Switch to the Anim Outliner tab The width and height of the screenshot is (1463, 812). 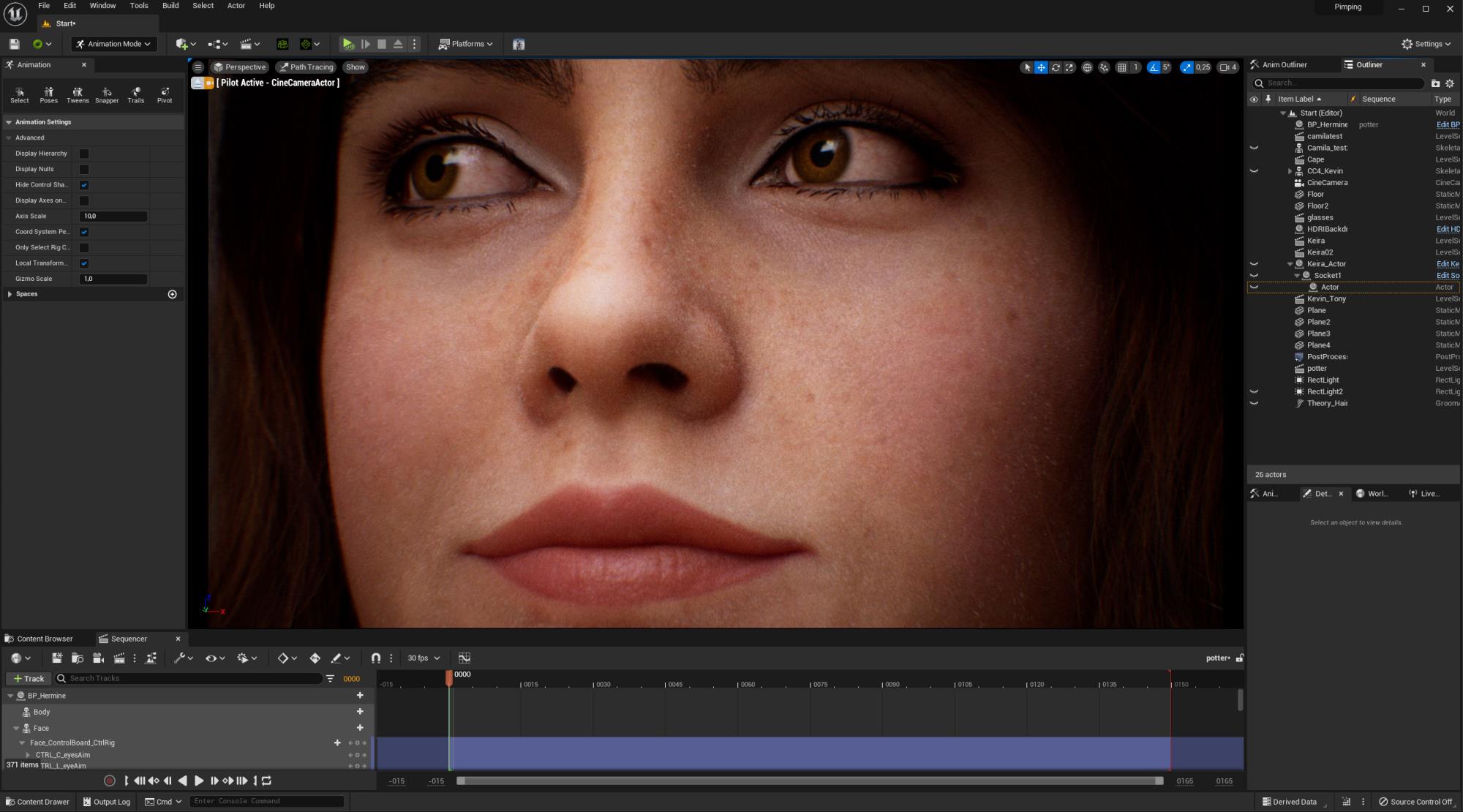(1285, 65)
